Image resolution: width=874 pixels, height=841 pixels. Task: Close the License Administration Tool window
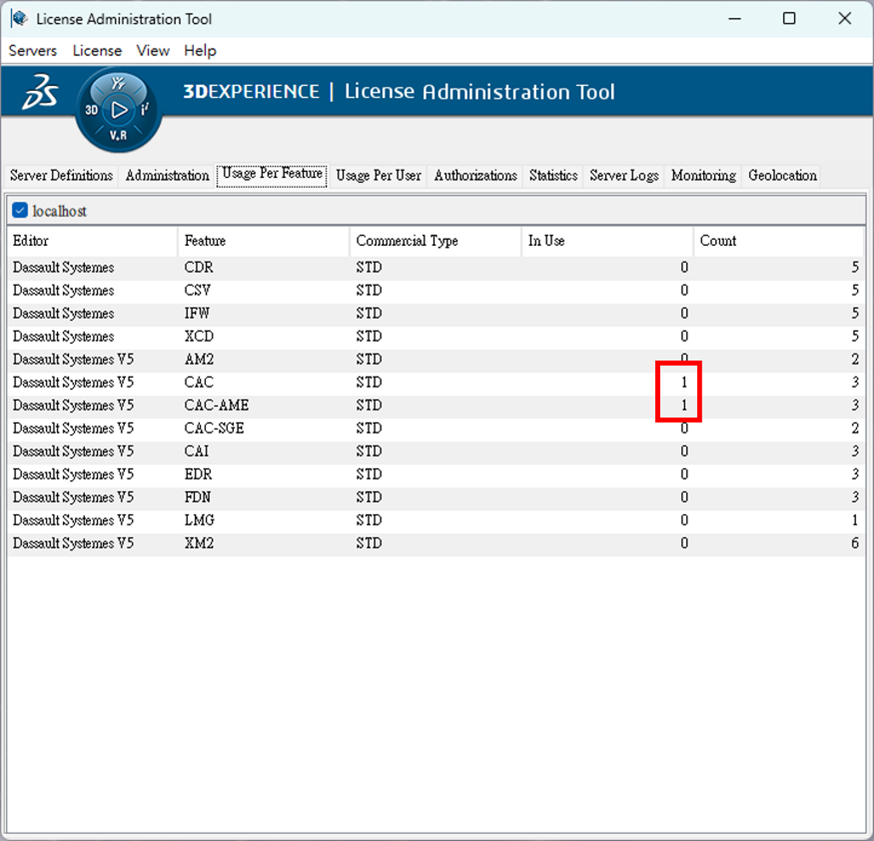[x=844, y=18]
